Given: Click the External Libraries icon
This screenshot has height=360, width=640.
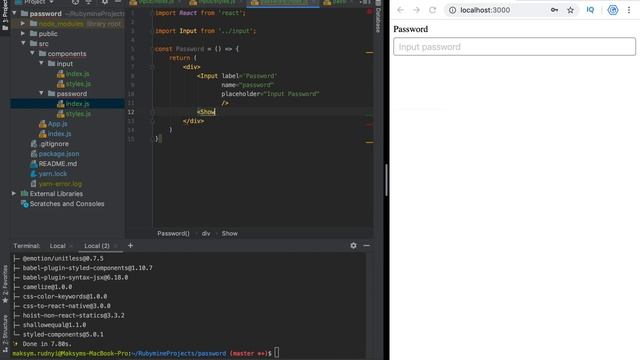Looking at the screenshot, I should coord(24,193).
